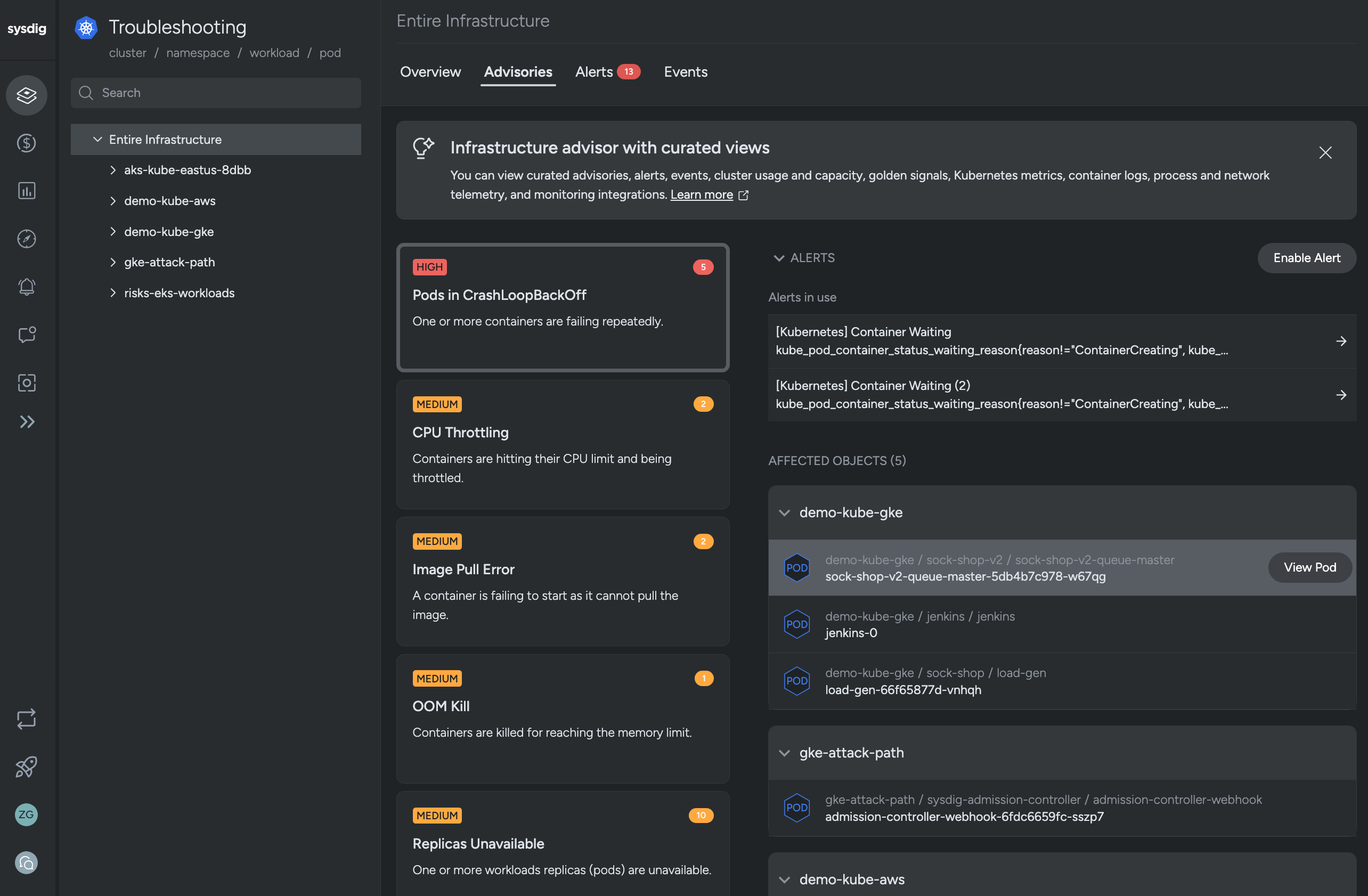
Task: Open the rocket get started icon
Action: click(x=27, y=767)
